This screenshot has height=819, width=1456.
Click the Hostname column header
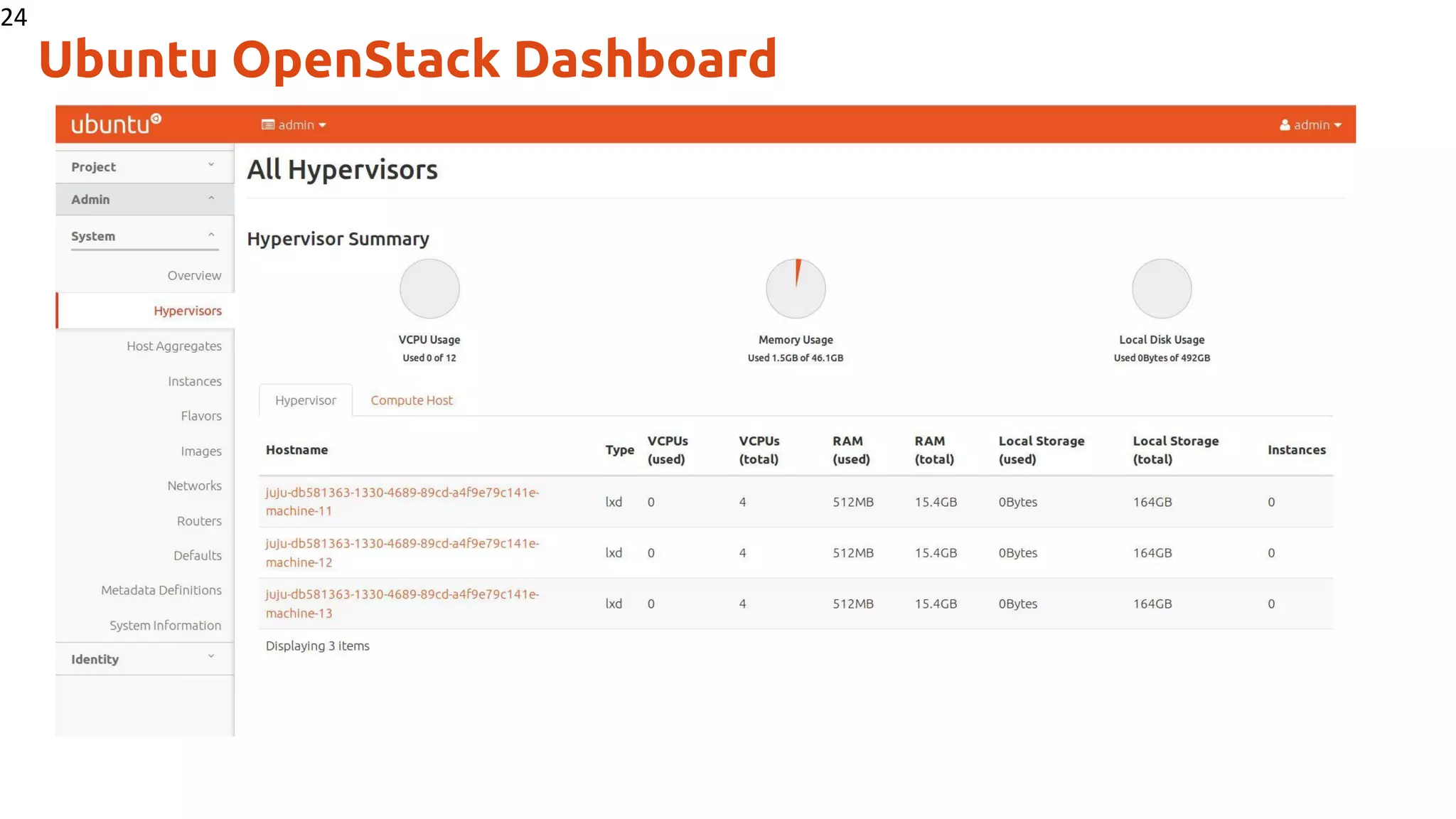297,450
